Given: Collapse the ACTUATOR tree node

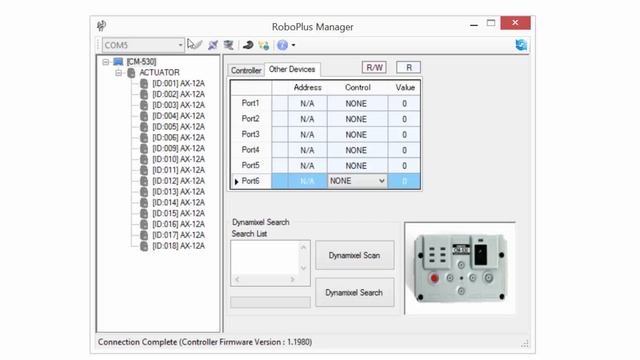Looking at the screenshot, I should 118,73.
